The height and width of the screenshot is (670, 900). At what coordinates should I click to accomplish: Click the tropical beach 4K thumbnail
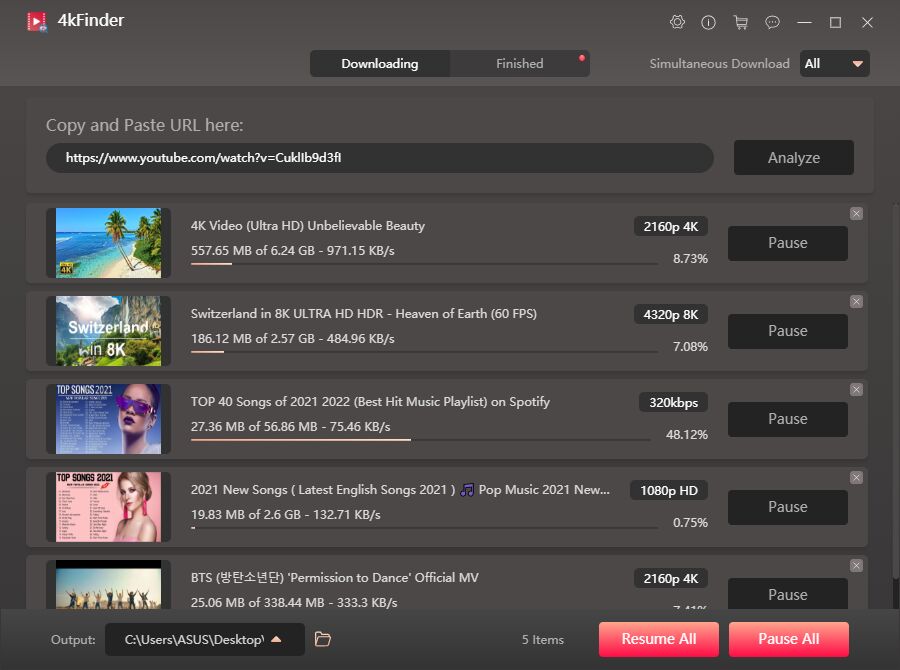(x=108, y=243)
